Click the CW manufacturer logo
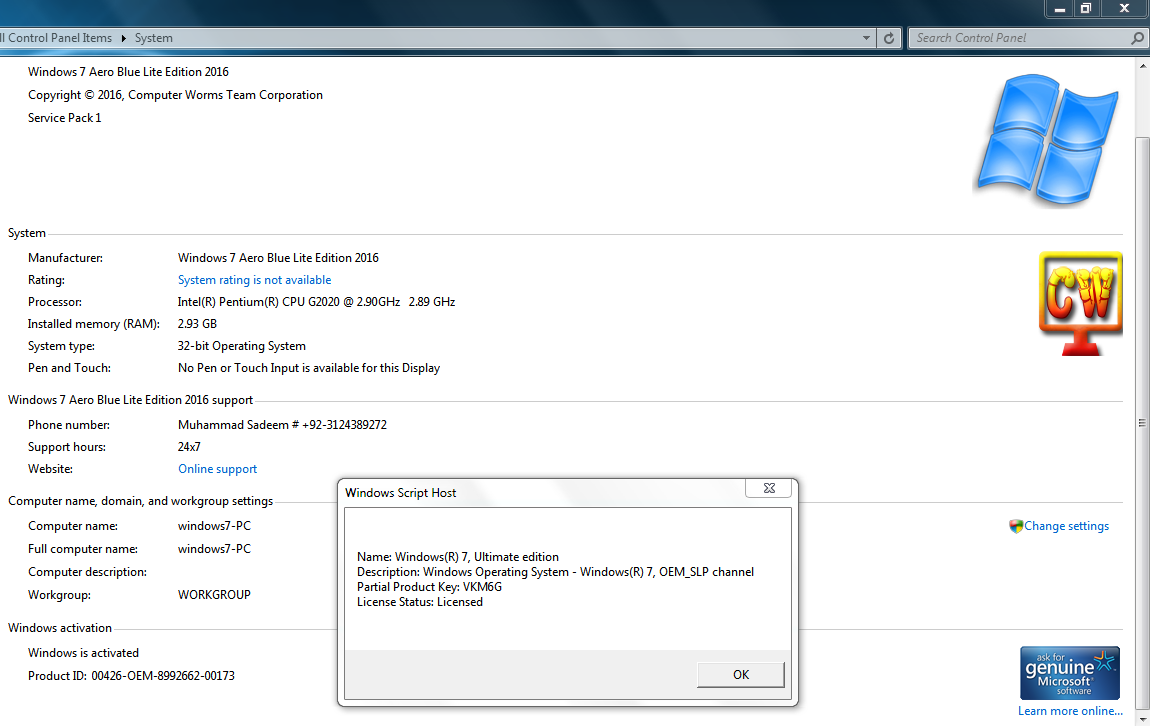The image size is (1150, 726). click(1080, 304)
